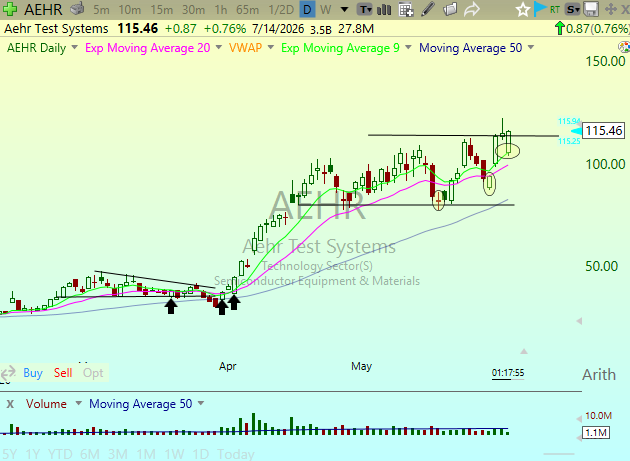Select the pencil drawing tool
Image resolution: width=630 pixels, height=461 pixels.
point(428,9)
